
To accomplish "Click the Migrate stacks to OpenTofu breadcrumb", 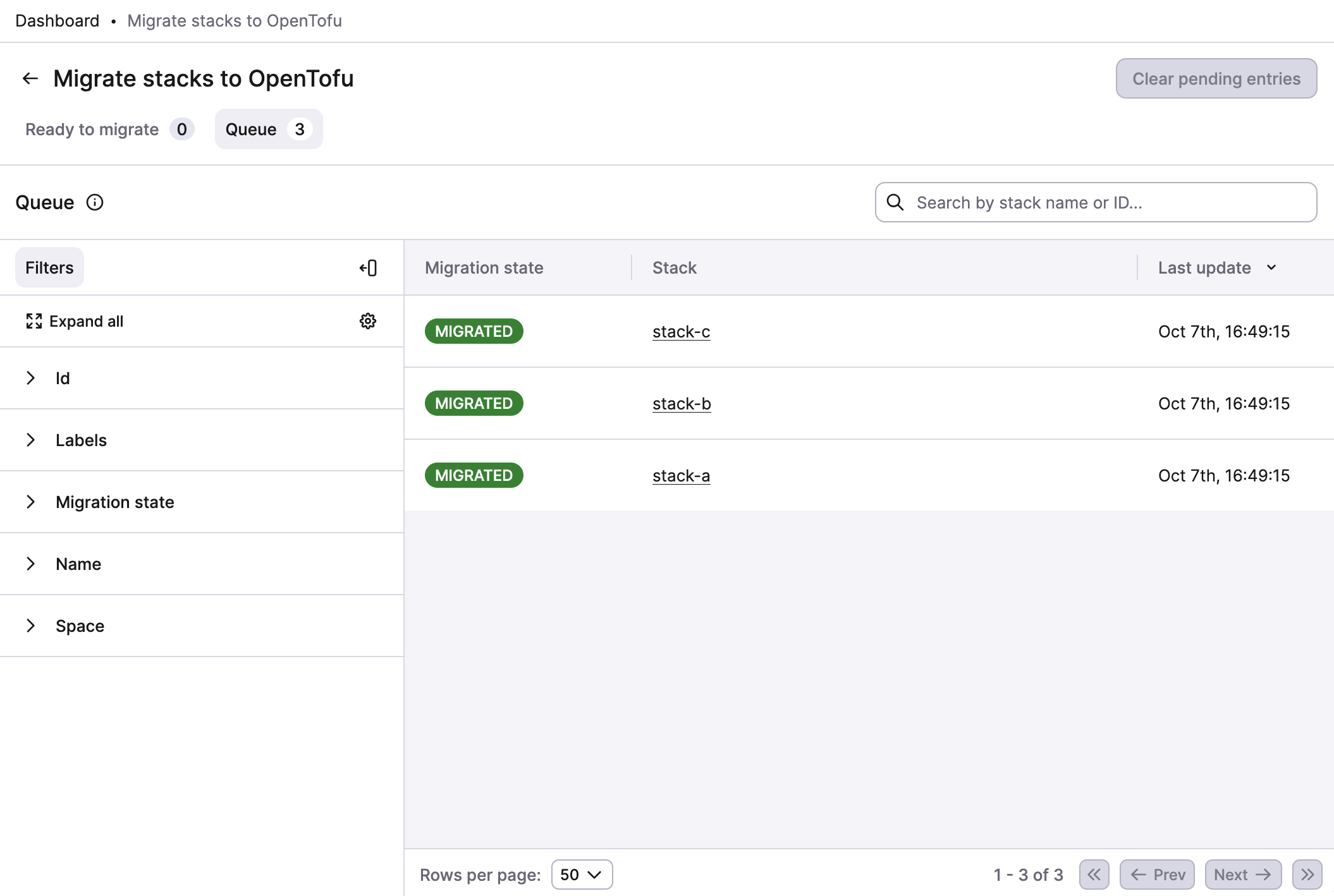I will (235, 21).
